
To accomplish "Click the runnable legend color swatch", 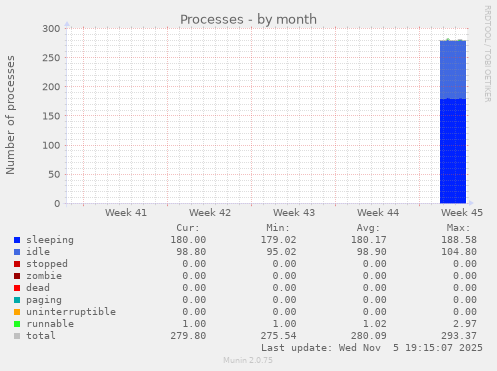I will pos(17,324).
